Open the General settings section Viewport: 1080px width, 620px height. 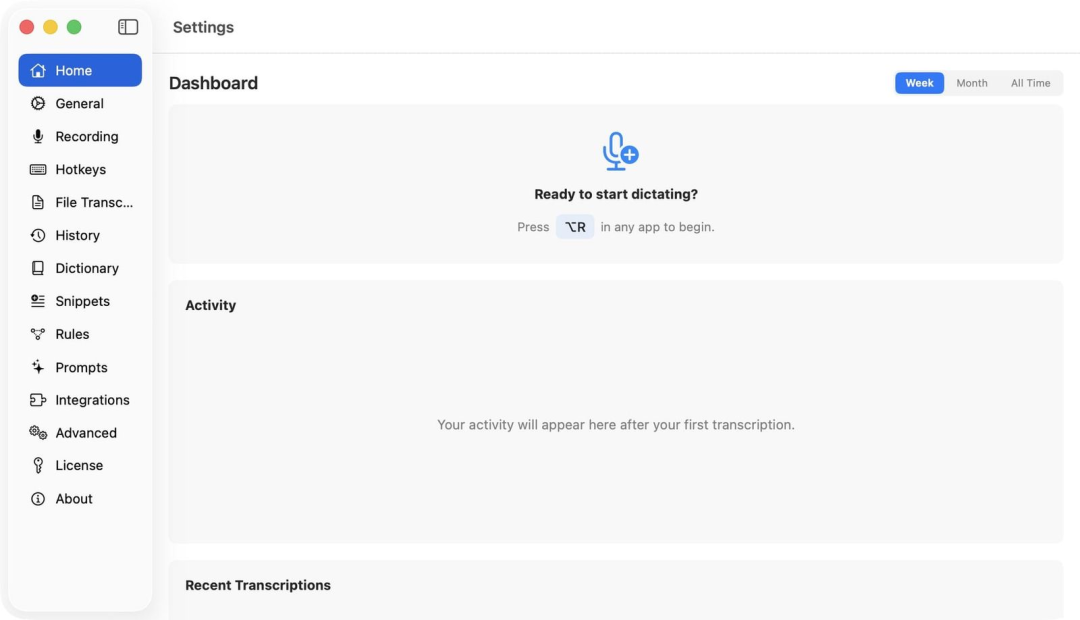pyautogui.click(x=79, y=104)
